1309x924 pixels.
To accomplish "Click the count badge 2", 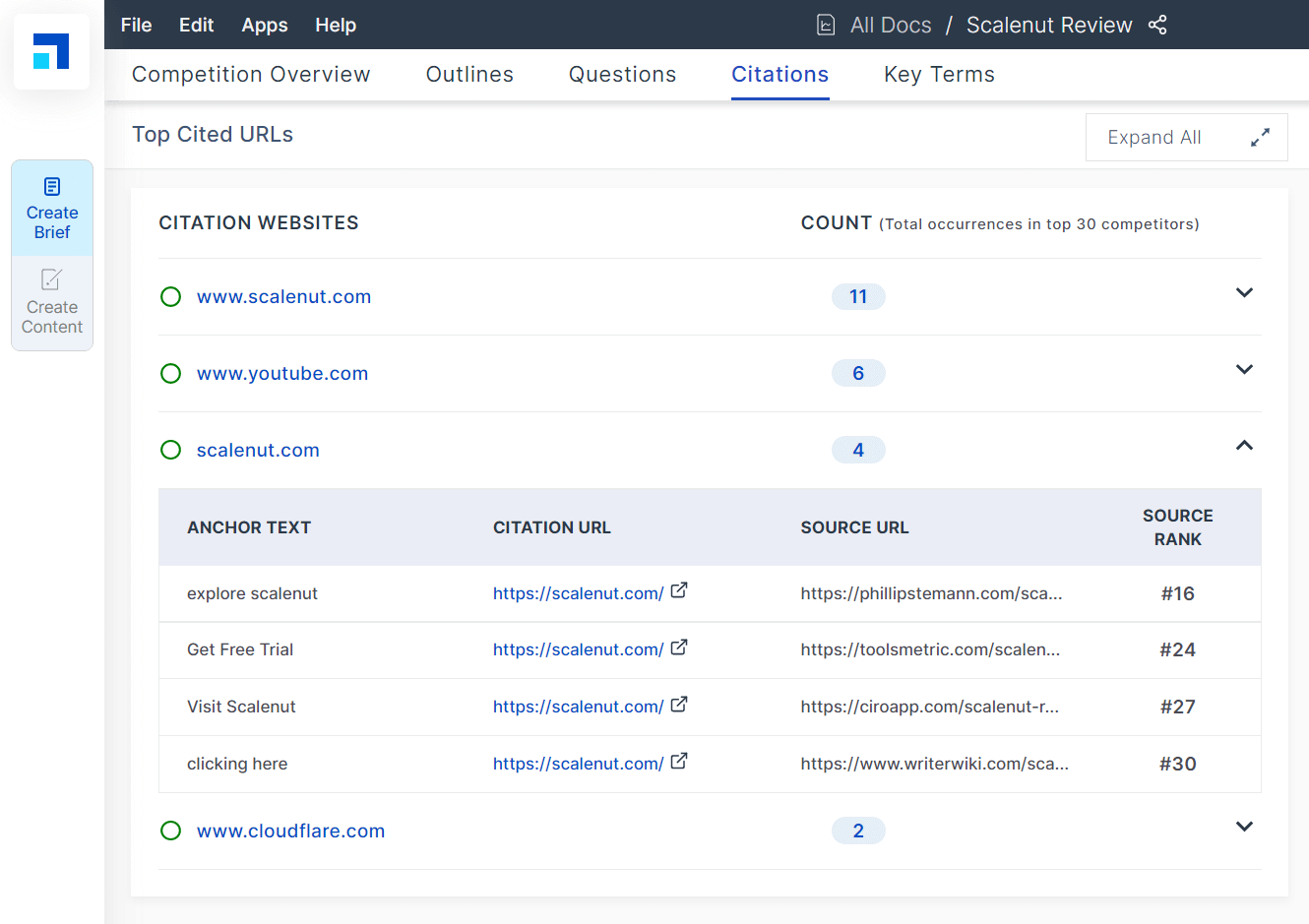I will pyautogui.click(x=858, y=831).
